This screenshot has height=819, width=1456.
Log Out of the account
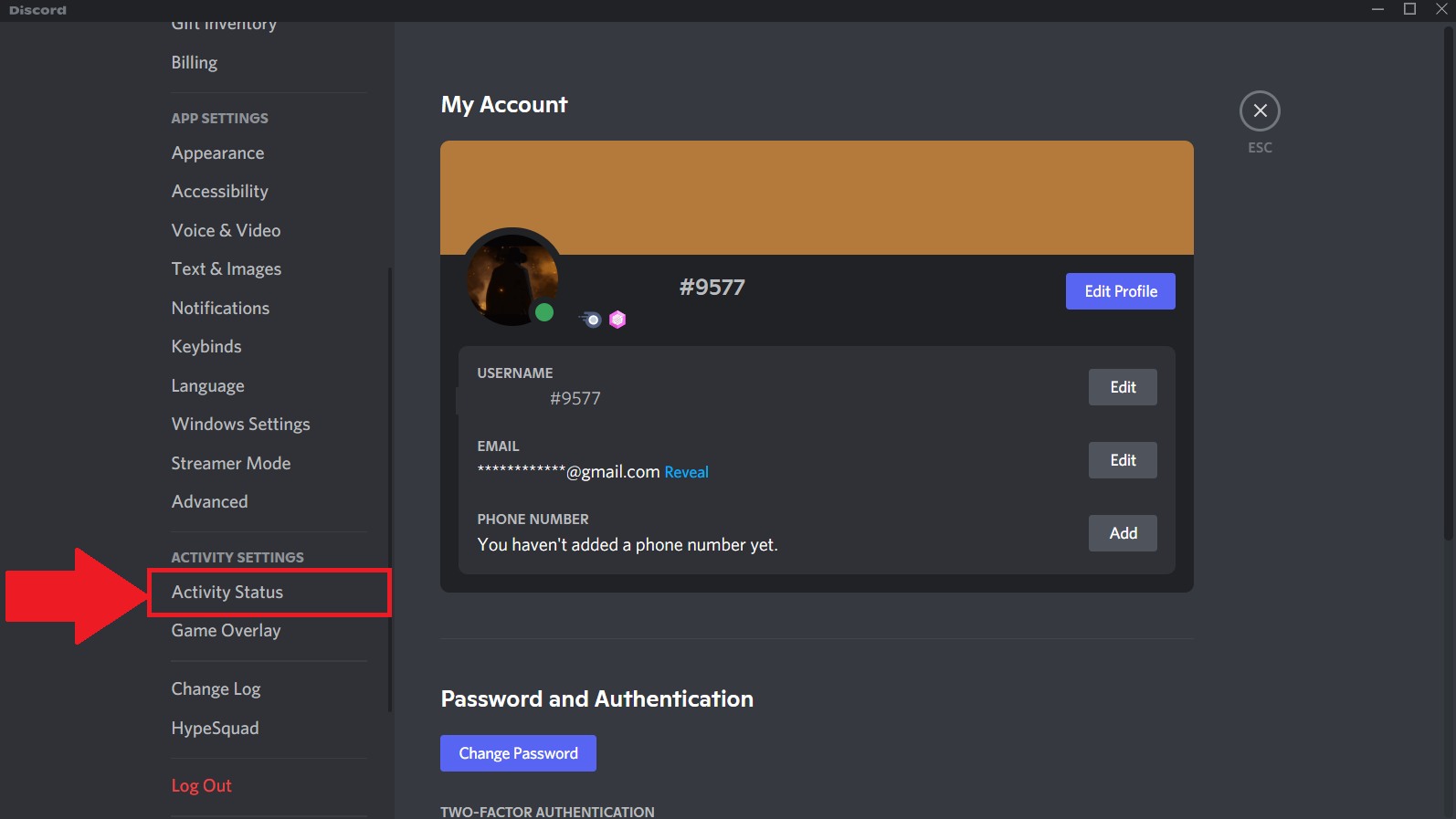point(201,786)
